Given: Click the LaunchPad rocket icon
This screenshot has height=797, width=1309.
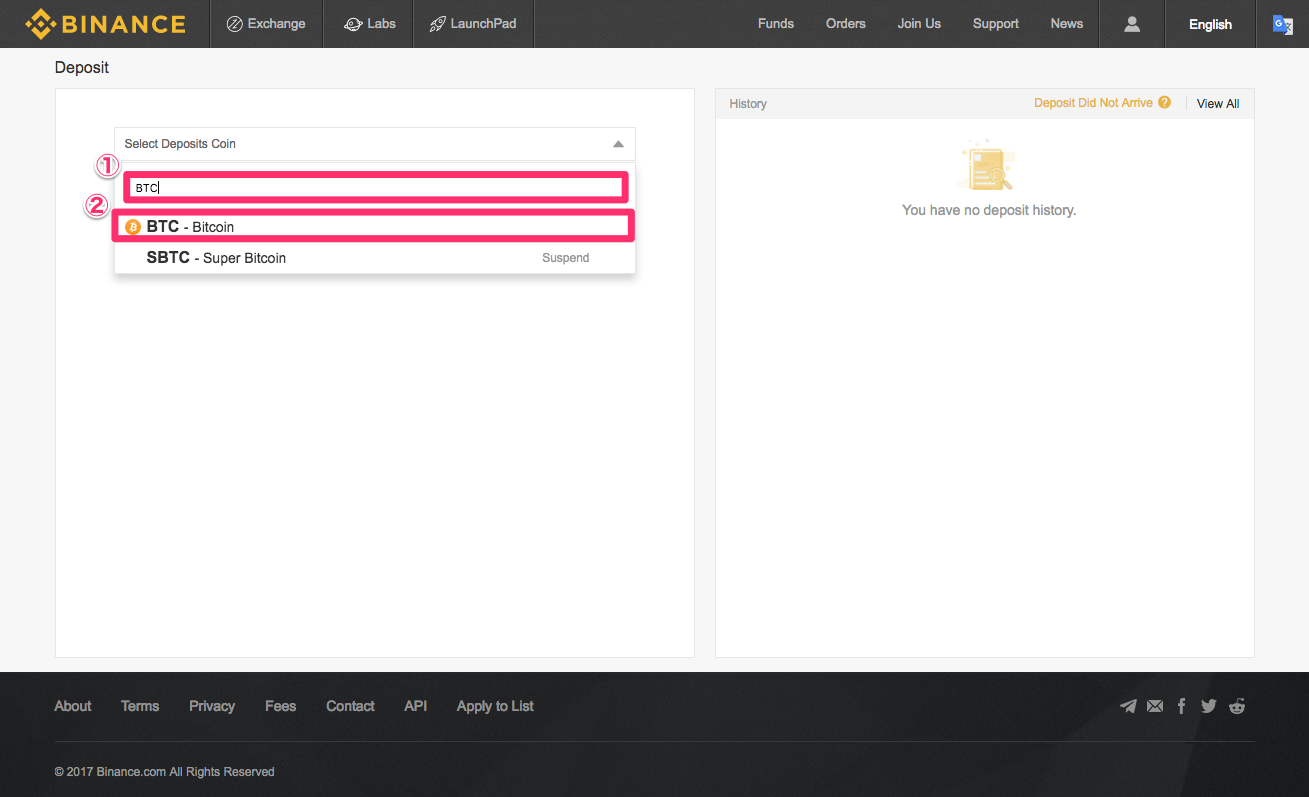Looking at the screenshot, I should tap(437, 24).
